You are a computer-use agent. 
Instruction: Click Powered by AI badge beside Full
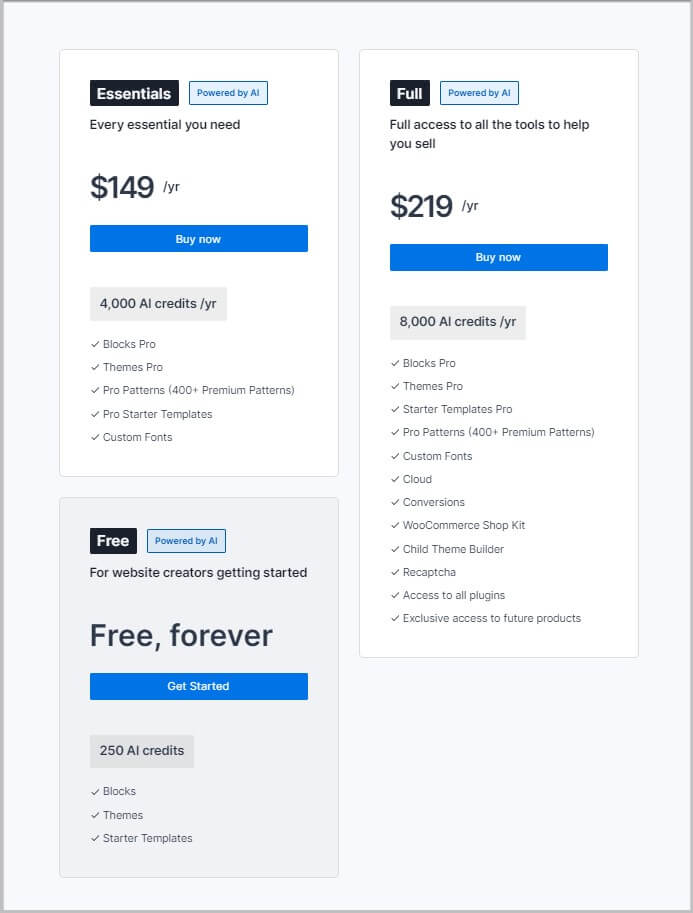[479, 93]
